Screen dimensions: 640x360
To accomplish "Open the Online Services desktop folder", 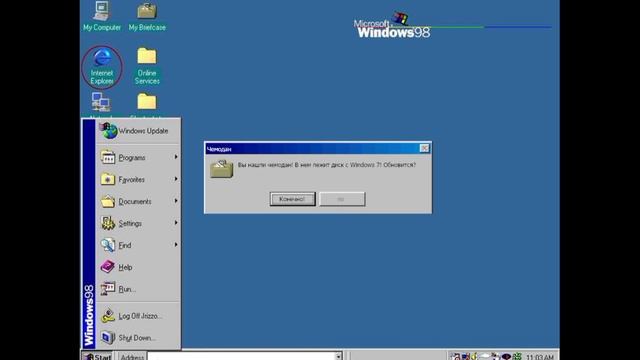I will click(147, 67).
